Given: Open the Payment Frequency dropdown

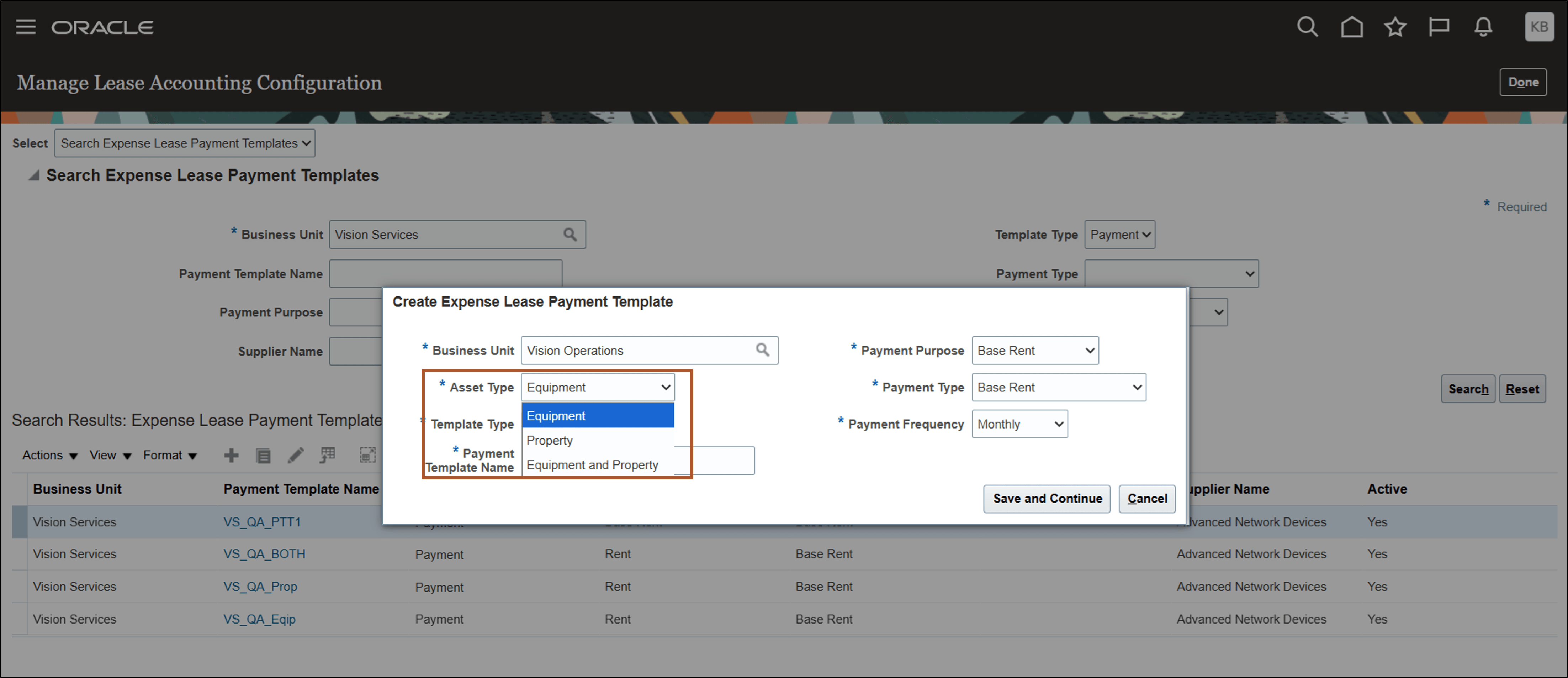Looking at the screenshot, I should pos(1019,424).
